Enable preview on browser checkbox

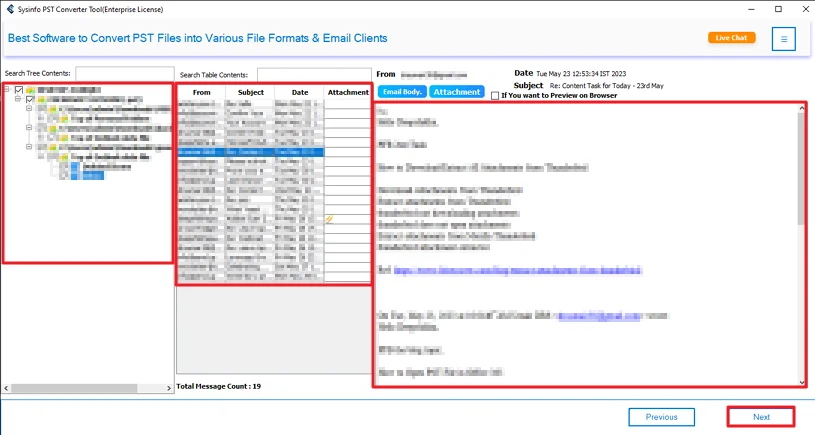[496, 96]
